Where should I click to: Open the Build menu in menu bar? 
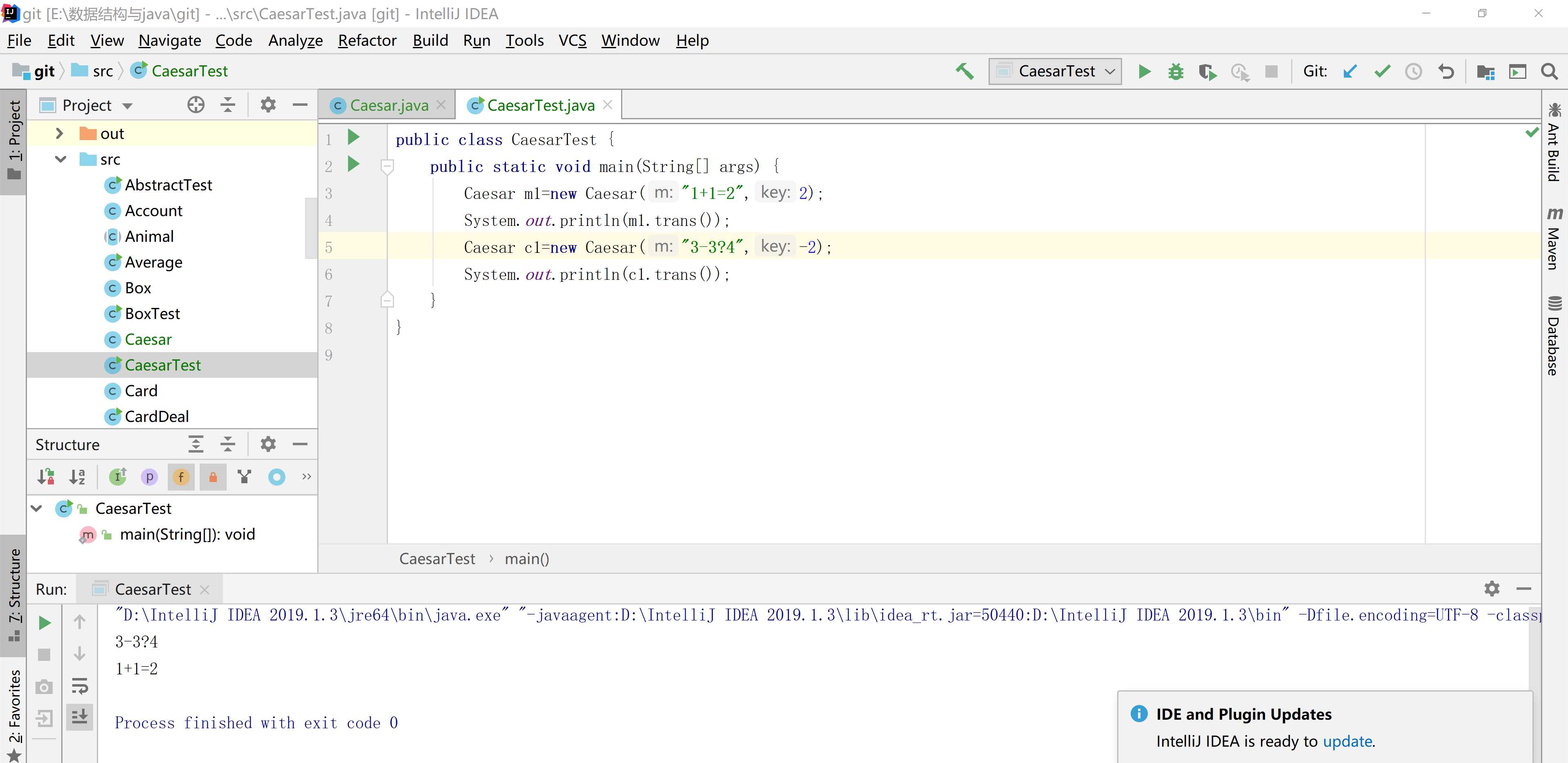(x=429, y=40)
